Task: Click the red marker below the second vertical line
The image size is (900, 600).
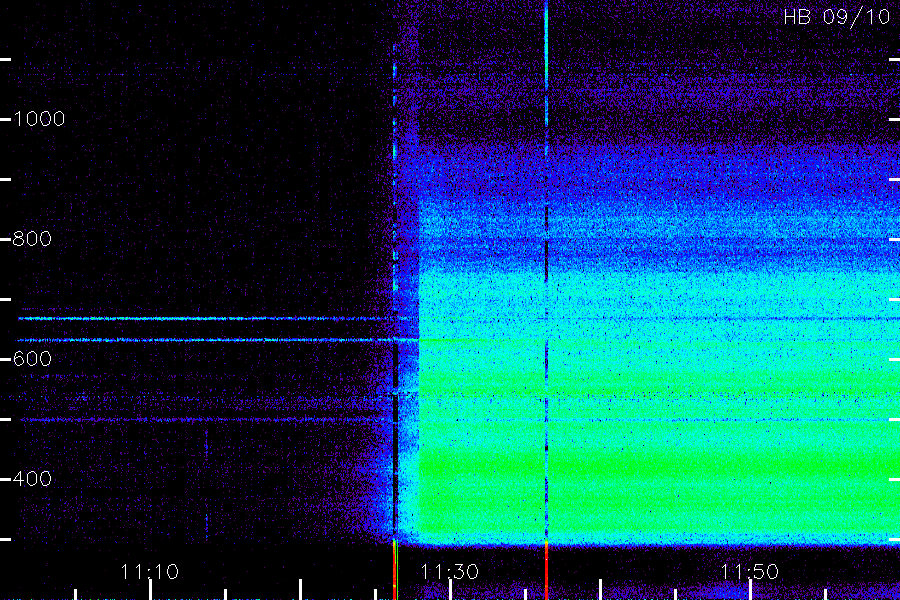Action: tap(546, 571)
